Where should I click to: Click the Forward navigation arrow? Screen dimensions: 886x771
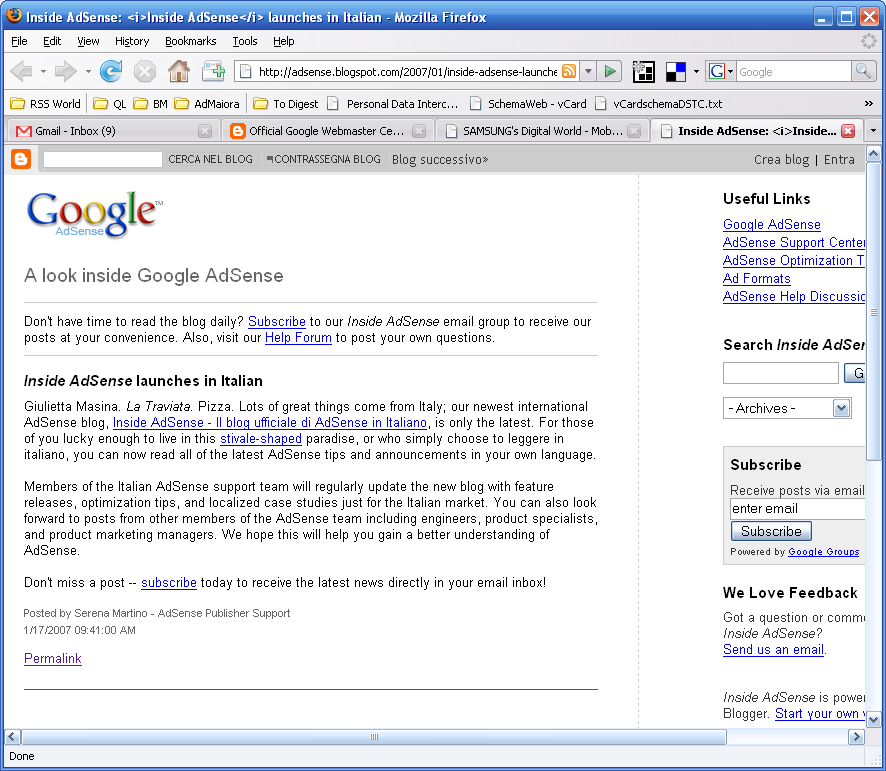pyautogui.click(x=66, y=71)
